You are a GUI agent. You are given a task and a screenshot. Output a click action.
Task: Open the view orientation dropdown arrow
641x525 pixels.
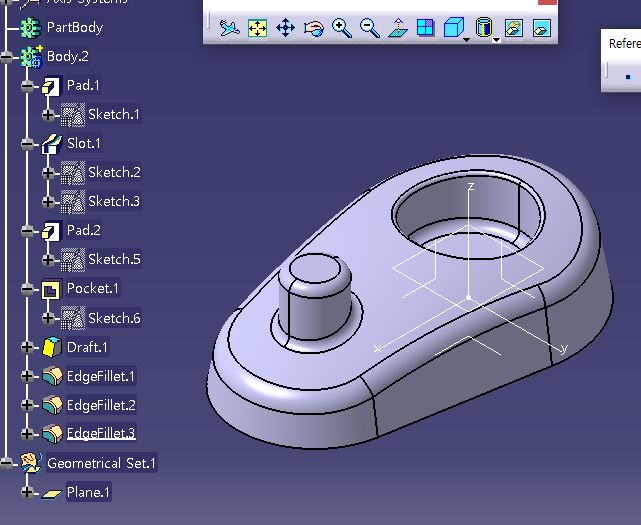(466, 40)
